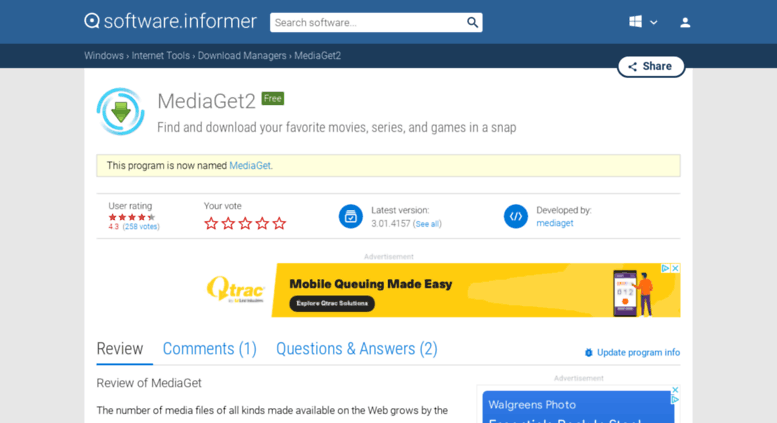Open the MediaGet renamed-program link

coord(251,165)
